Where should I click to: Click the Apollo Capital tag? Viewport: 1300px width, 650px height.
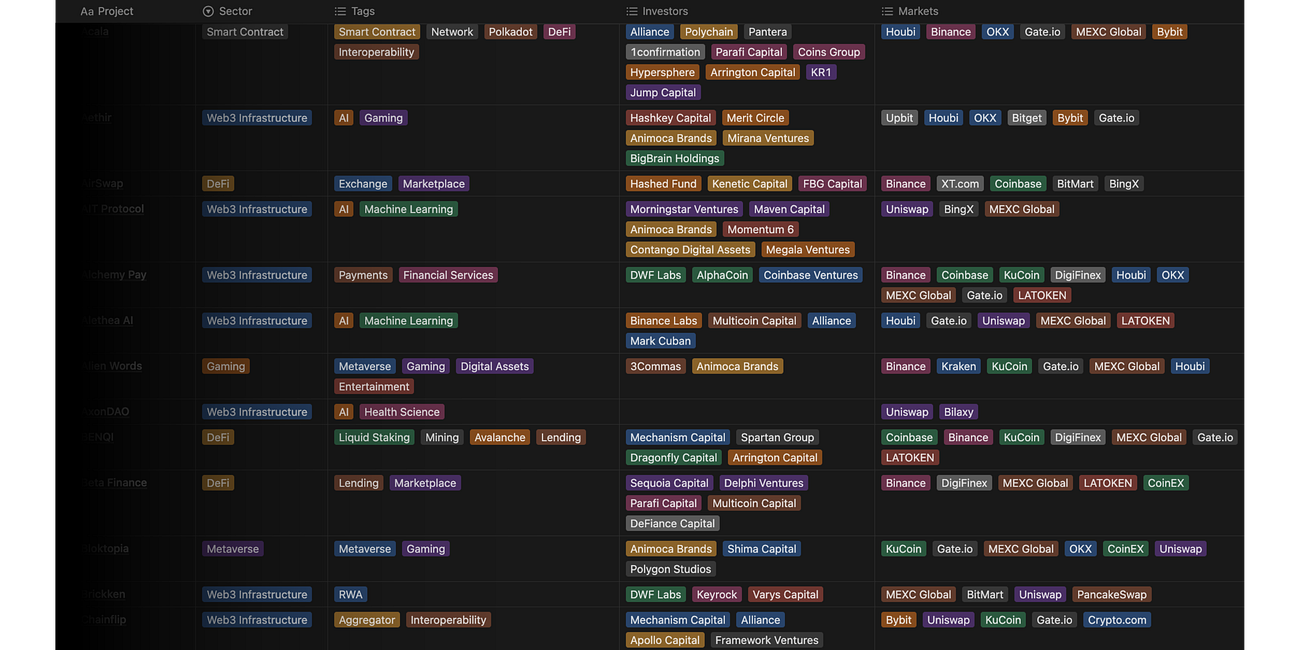point(665,640)
